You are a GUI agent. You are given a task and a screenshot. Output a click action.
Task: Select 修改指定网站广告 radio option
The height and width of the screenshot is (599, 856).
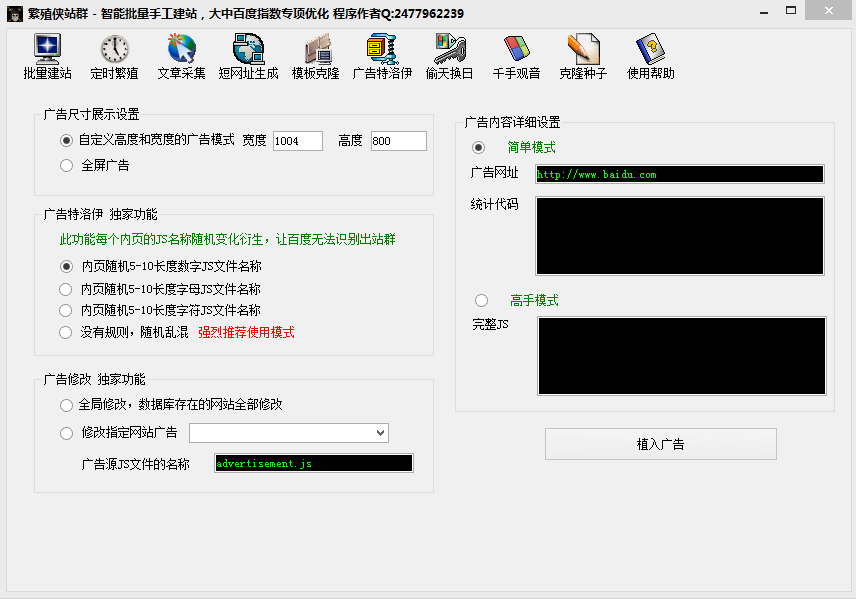click(x=66, y=434)
